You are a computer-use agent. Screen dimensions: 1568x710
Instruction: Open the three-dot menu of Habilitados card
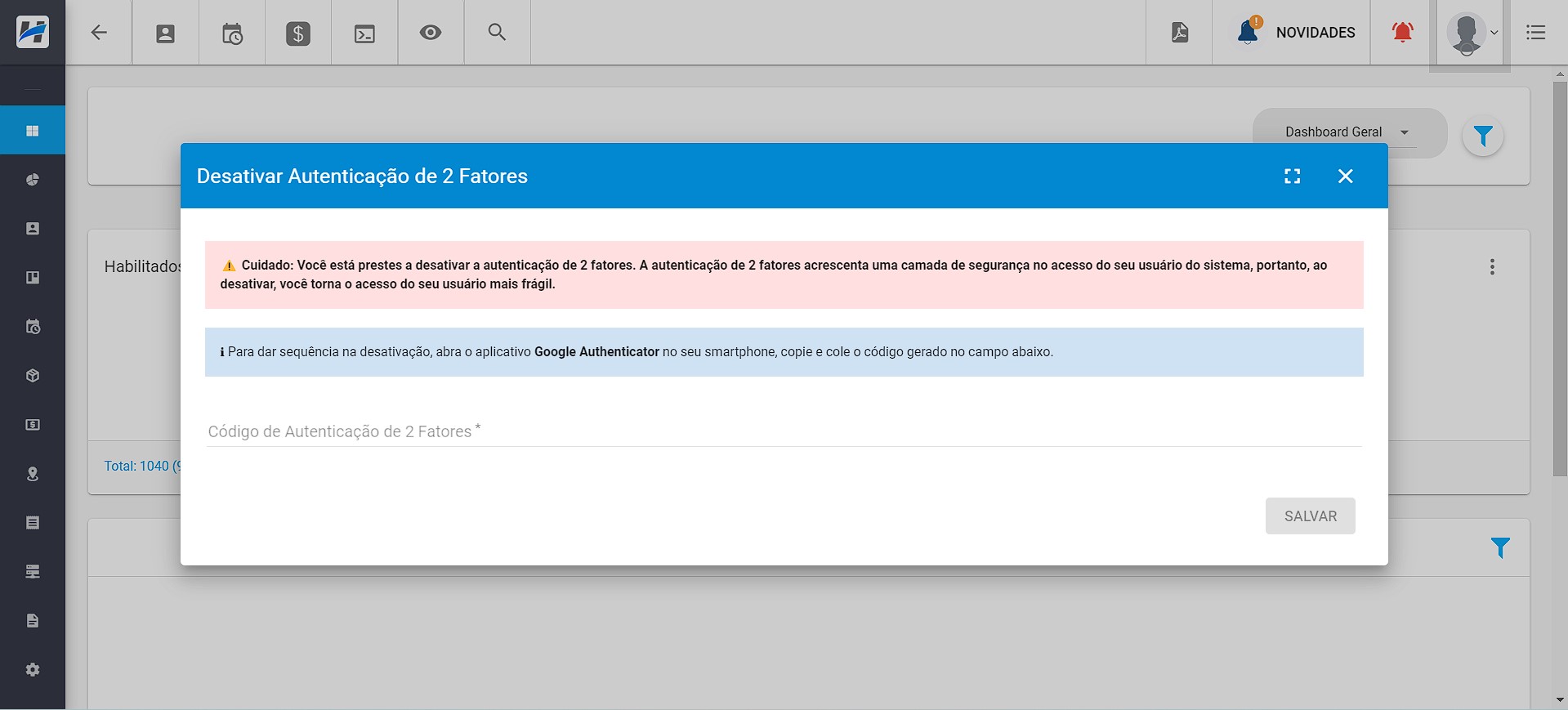[1492, 267]
